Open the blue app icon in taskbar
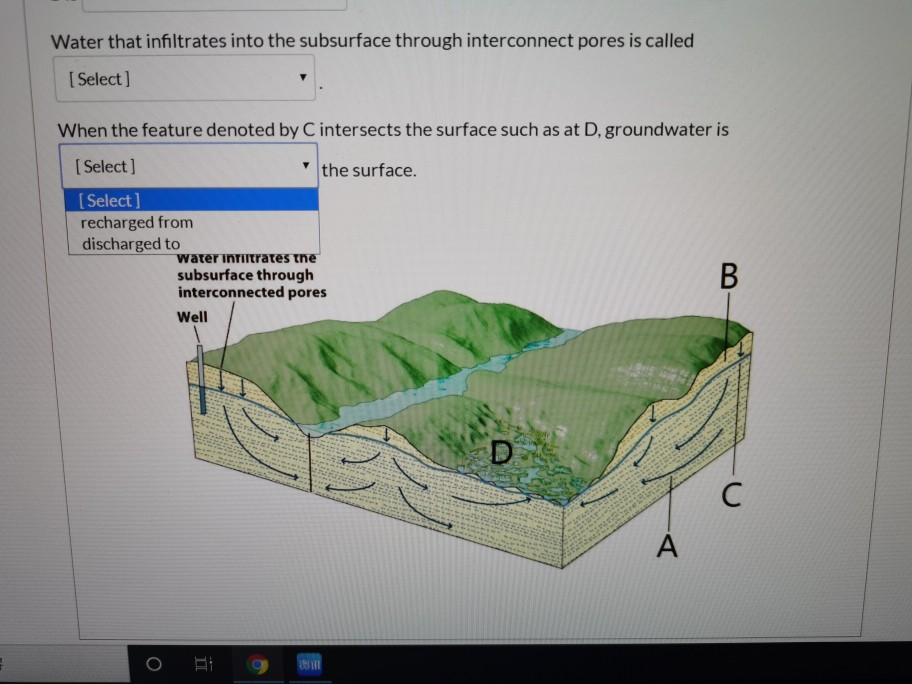The image size is (912, 684). pos(309,664)
